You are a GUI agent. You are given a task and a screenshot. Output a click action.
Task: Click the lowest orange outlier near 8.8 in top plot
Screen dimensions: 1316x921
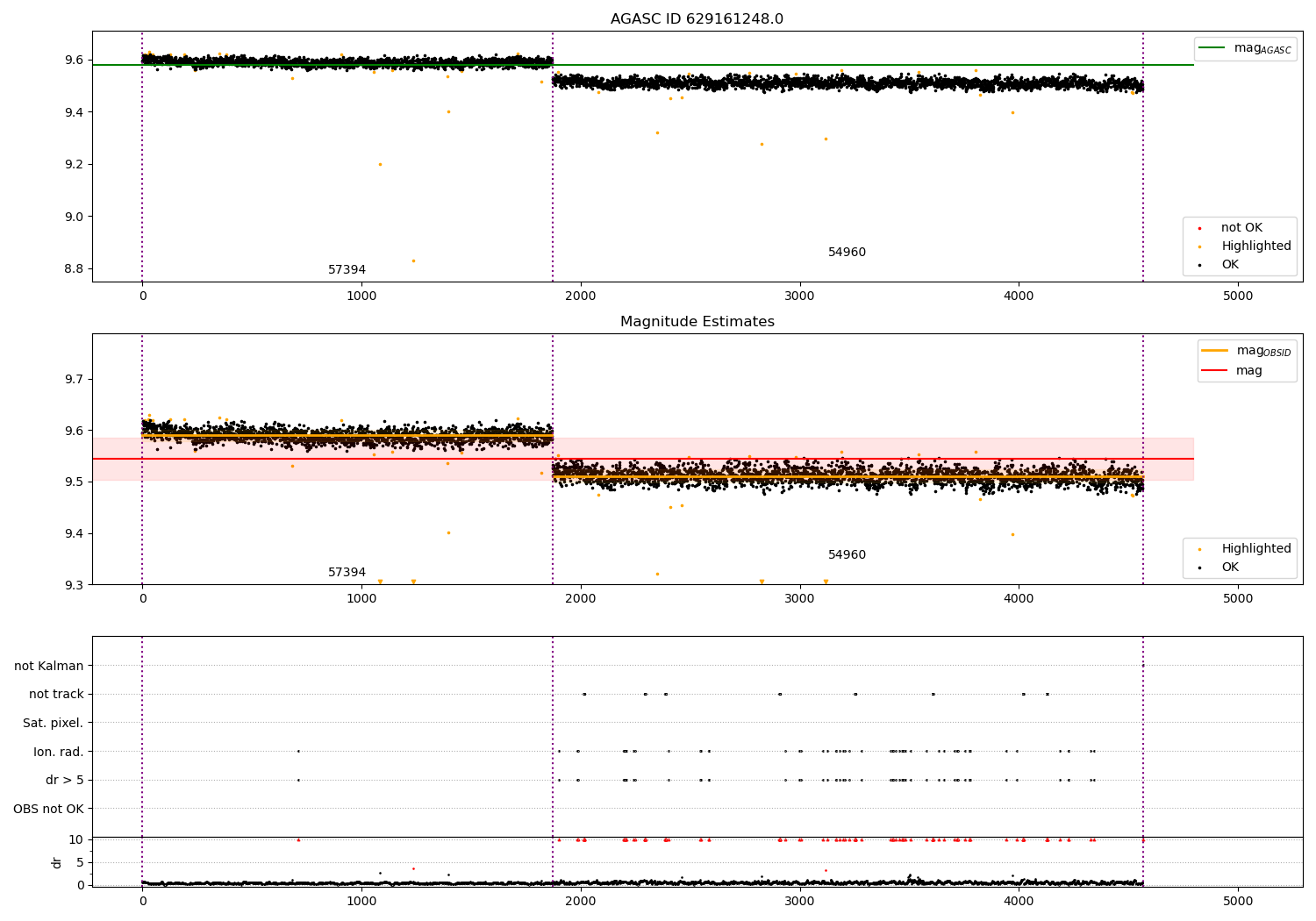tap(413, 261)
